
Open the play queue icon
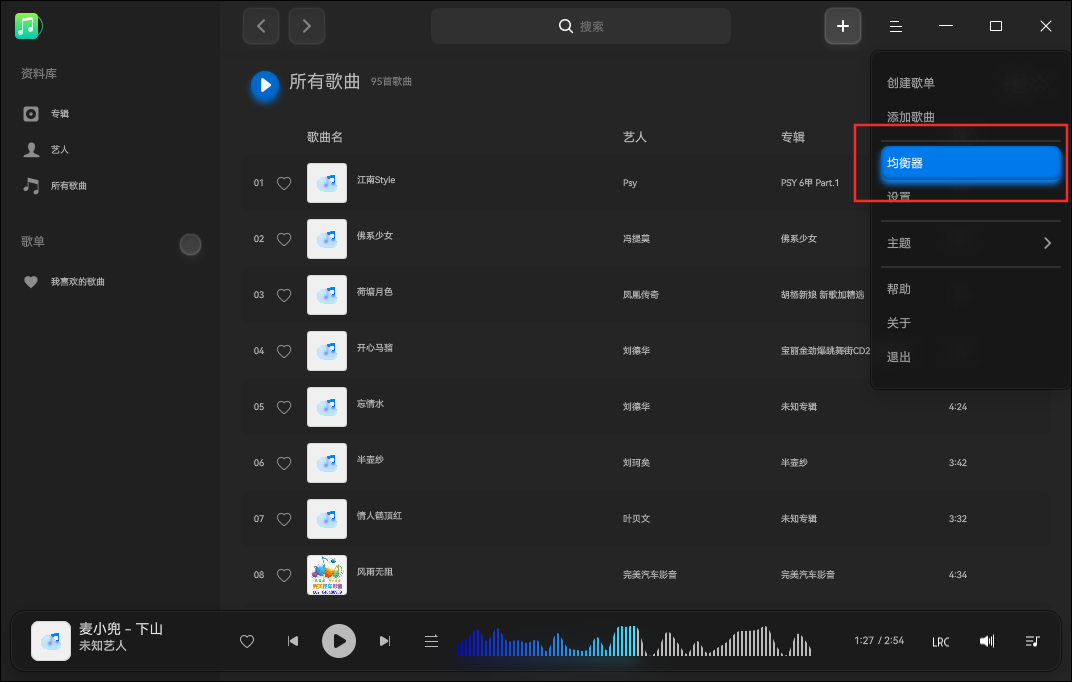tap(1032, 641)
